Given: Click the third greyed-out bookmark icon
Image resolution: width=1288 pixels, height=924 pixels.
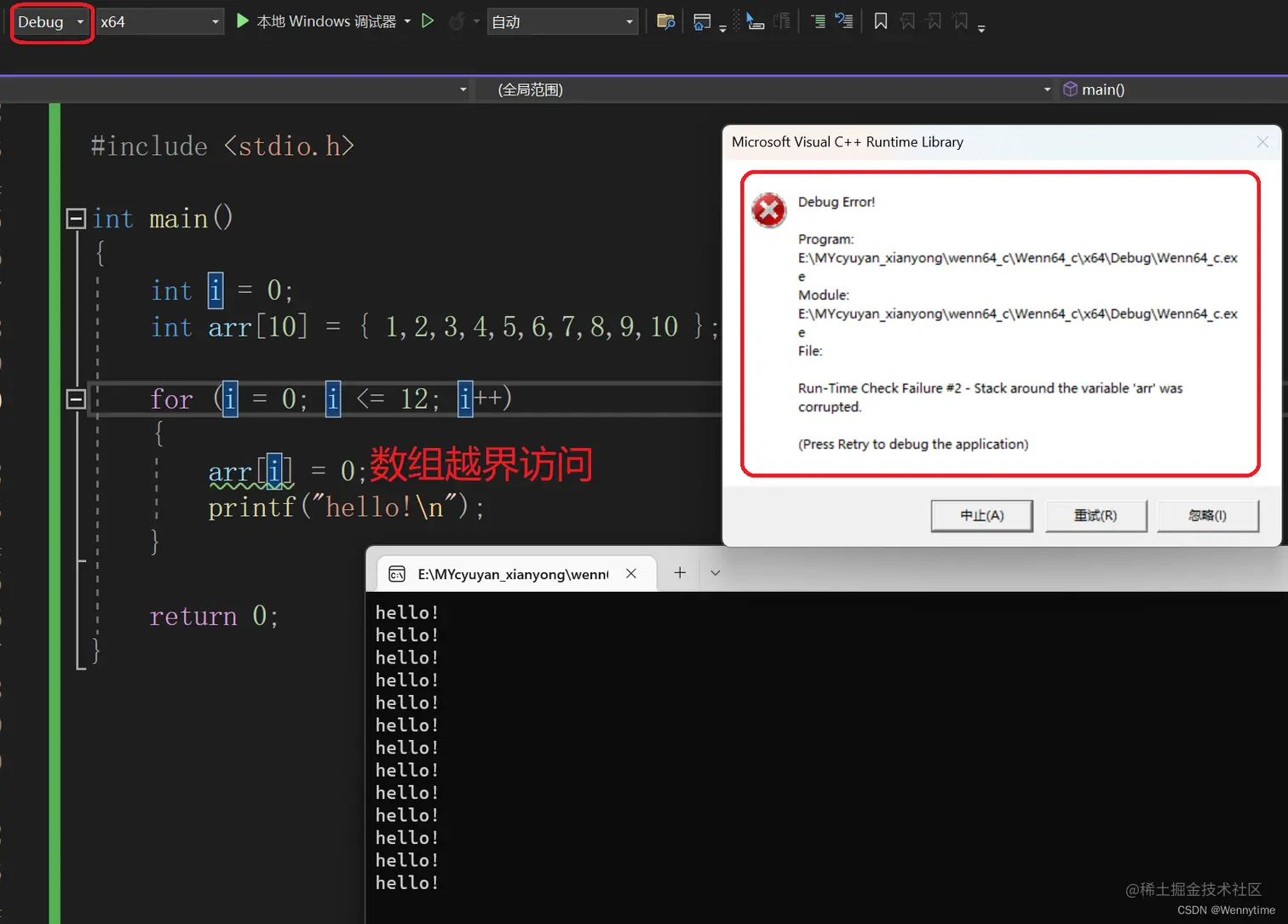Looking at the screenshot, I should (x=961, y=21).
